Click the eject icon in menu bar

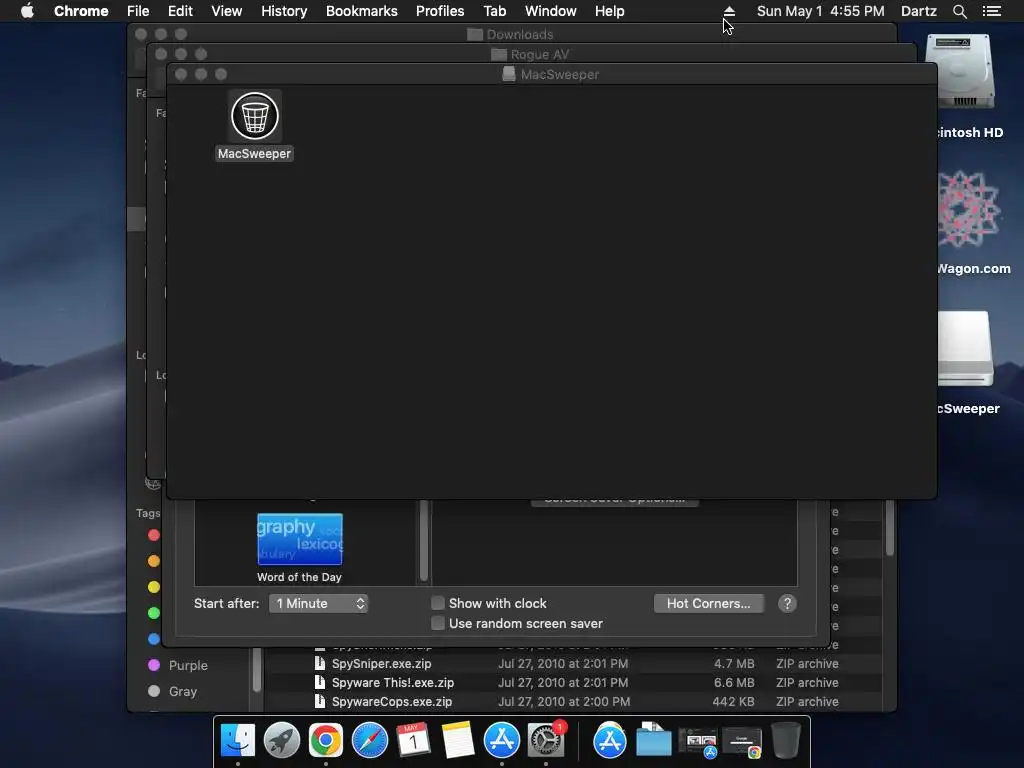pos(729,11)
